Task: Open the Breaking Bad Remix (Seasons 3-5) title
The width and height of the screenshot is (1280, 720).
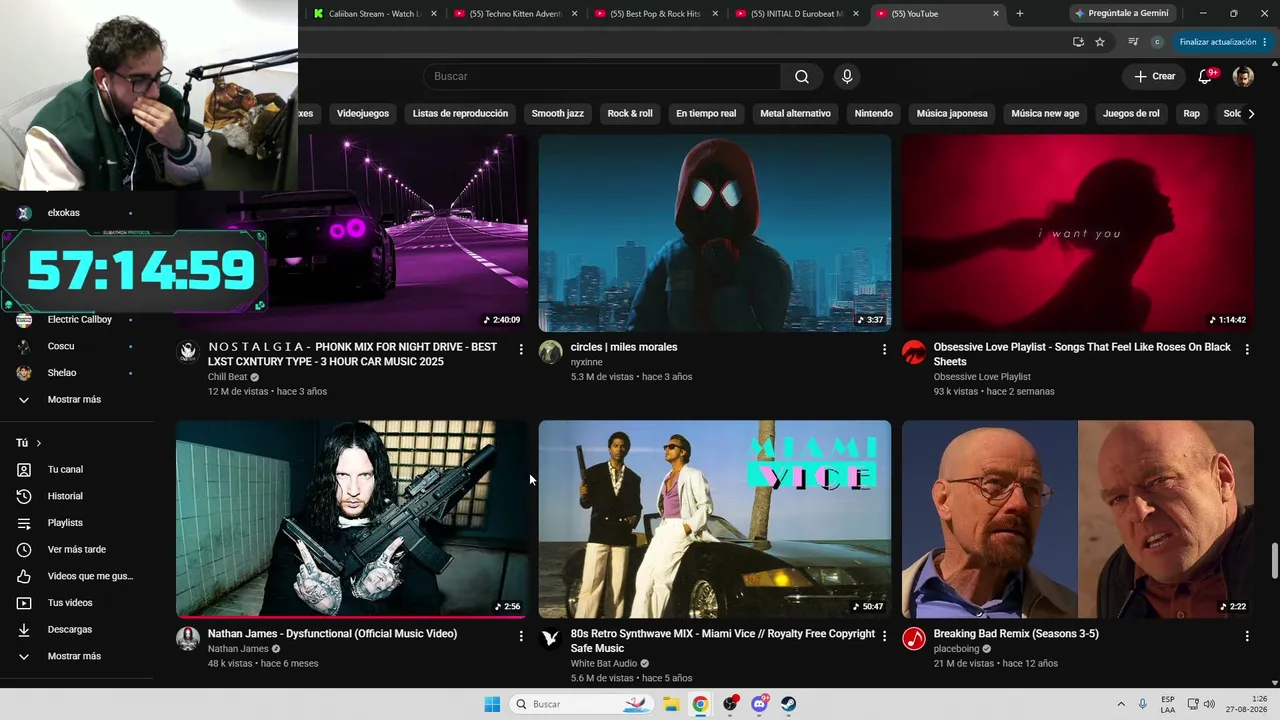Action: click(x=1016, y=634)
